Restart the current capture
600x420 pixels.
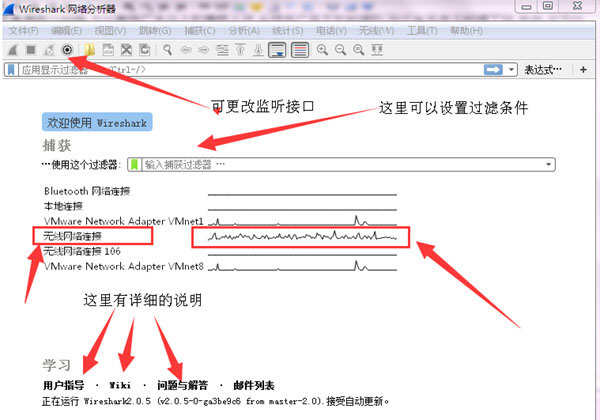click(49, 50)
